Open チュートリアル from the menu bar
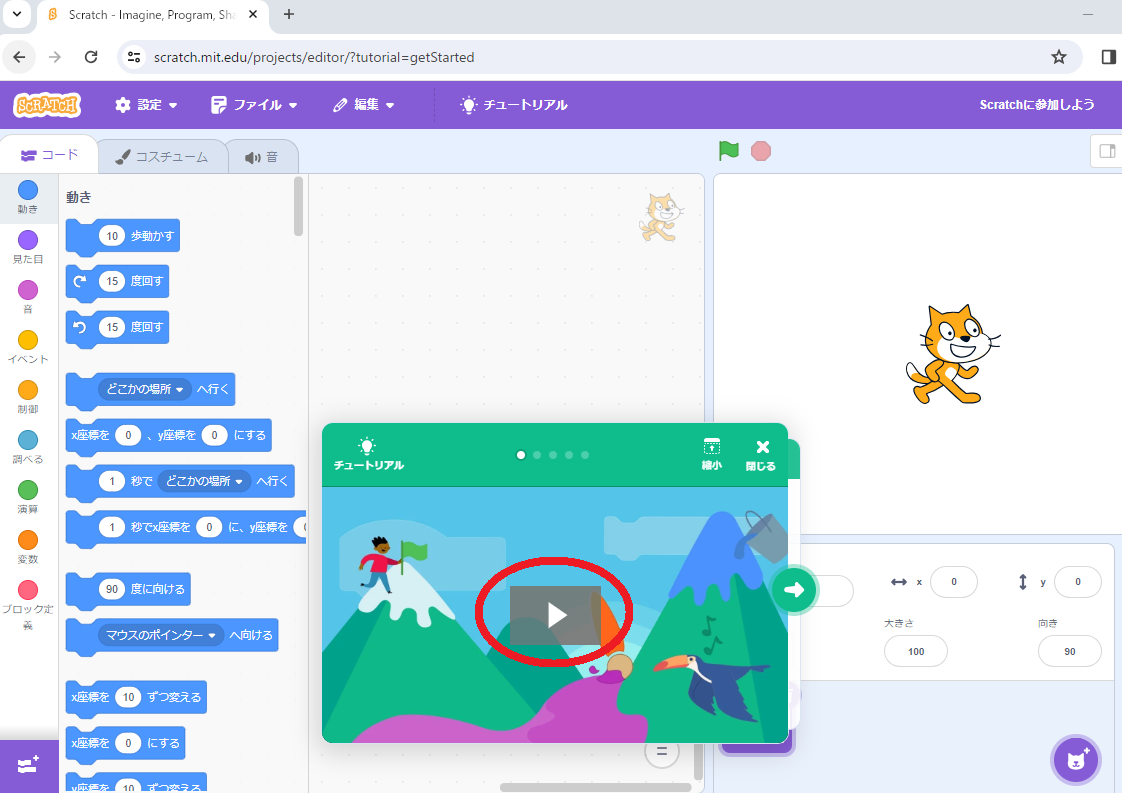1122x793 pixels. 514,105
